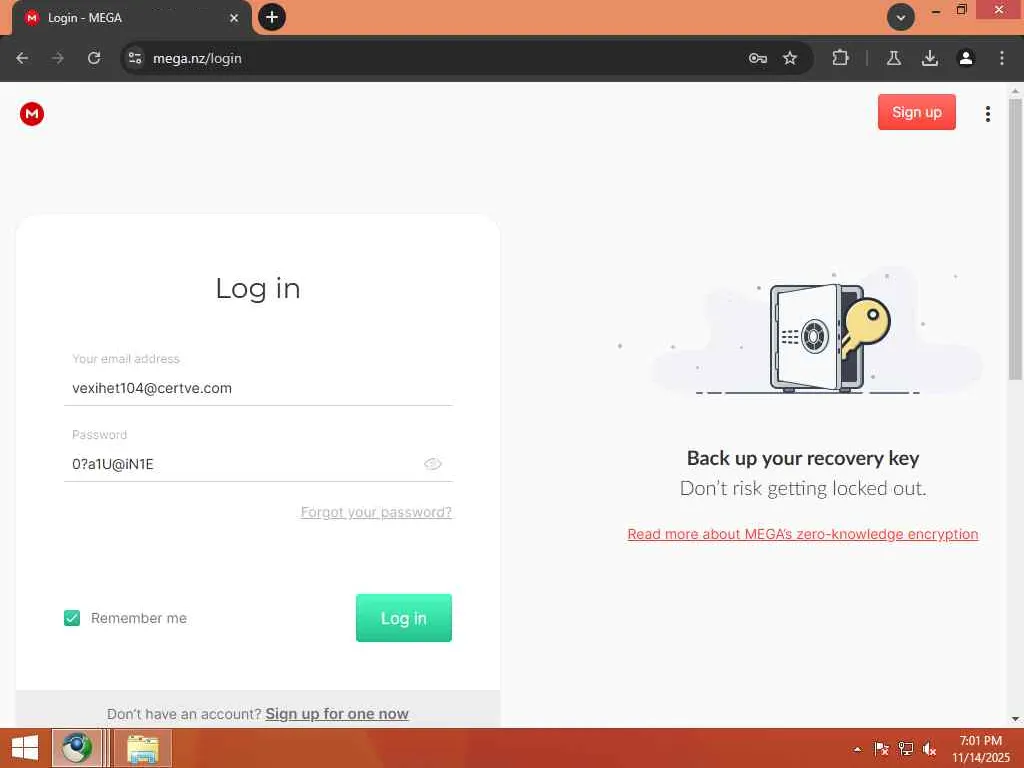Show hidden system tray icons
Image resolution: width=1024 pixels, height=768 pixels.
click(x=857, y=749)
